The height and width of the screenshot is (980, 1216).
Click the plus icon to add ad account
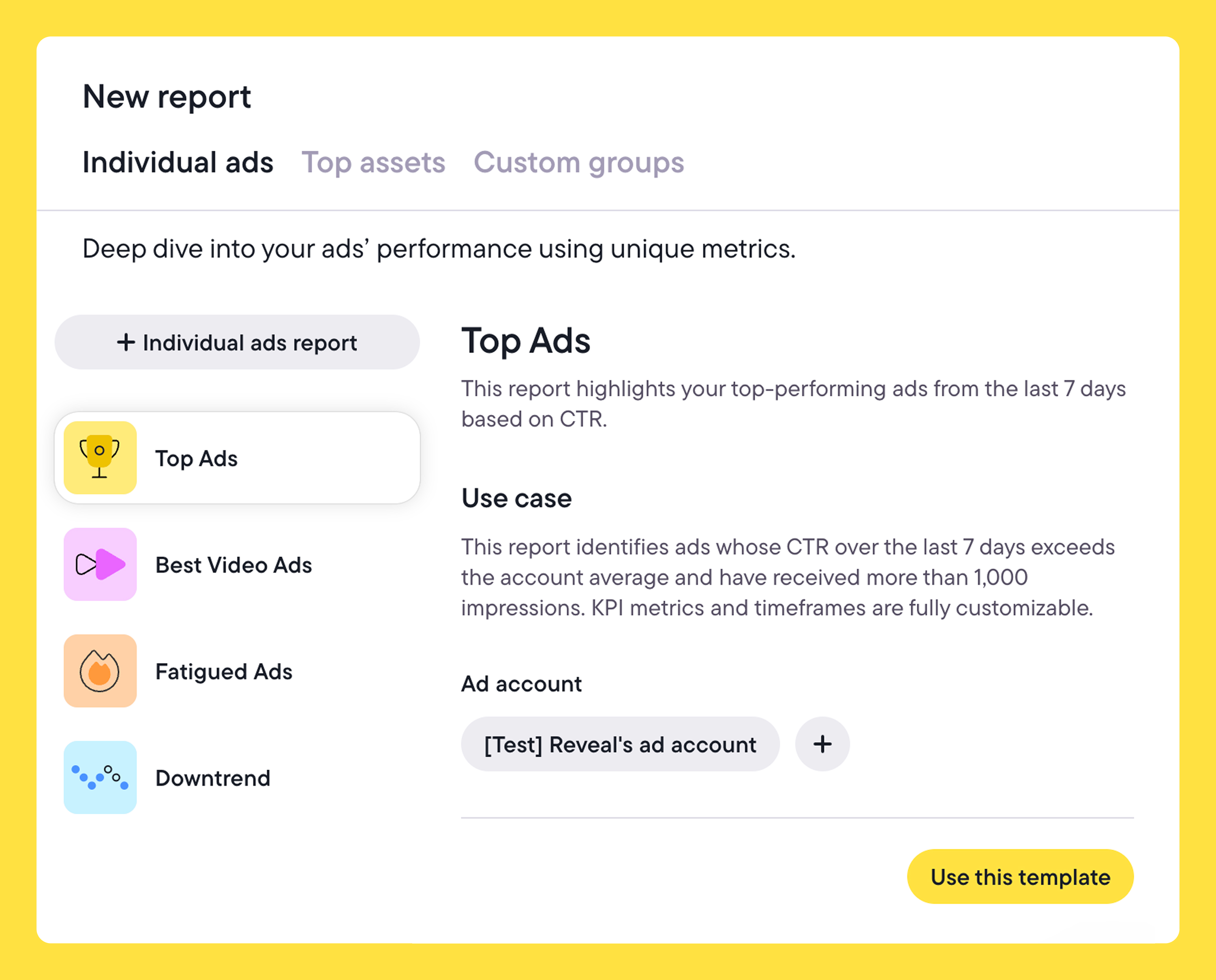coord(822,744)
